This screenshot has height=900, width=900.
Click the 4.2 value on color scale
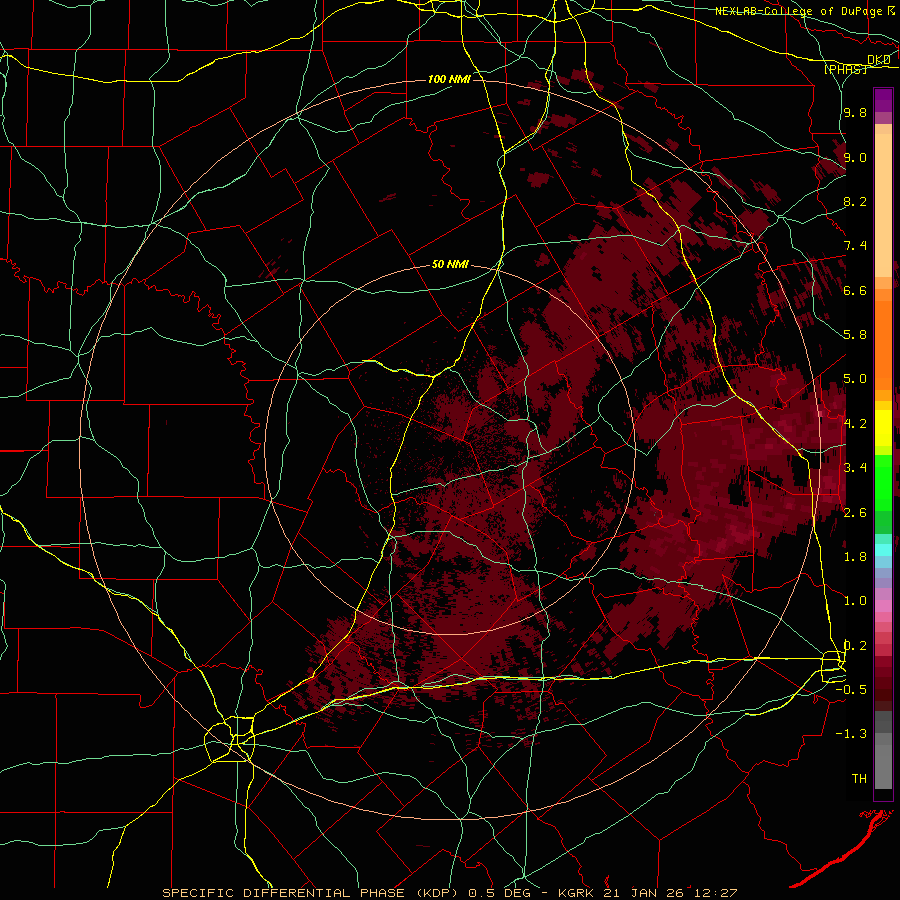(x=855, y=424)
